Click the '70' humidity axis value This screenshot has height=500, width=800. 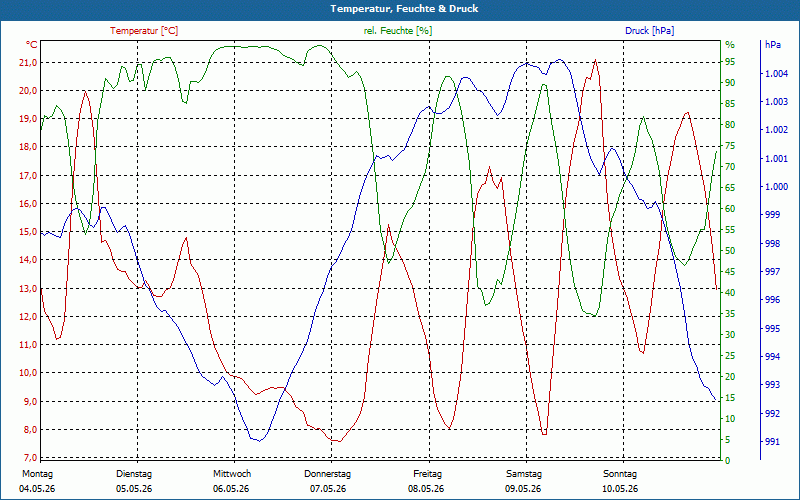pyautogui.click(x=731, y=167)
